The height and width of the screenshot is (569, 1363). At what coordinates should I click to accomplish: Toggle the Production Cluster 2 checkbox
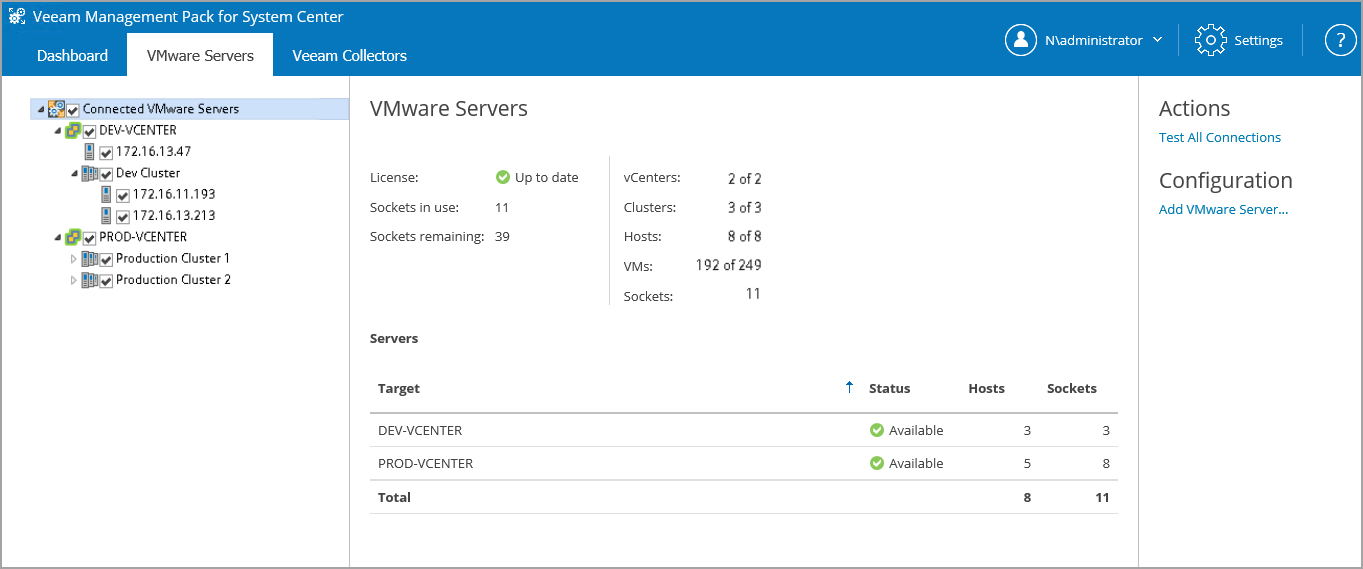(106, 281)
